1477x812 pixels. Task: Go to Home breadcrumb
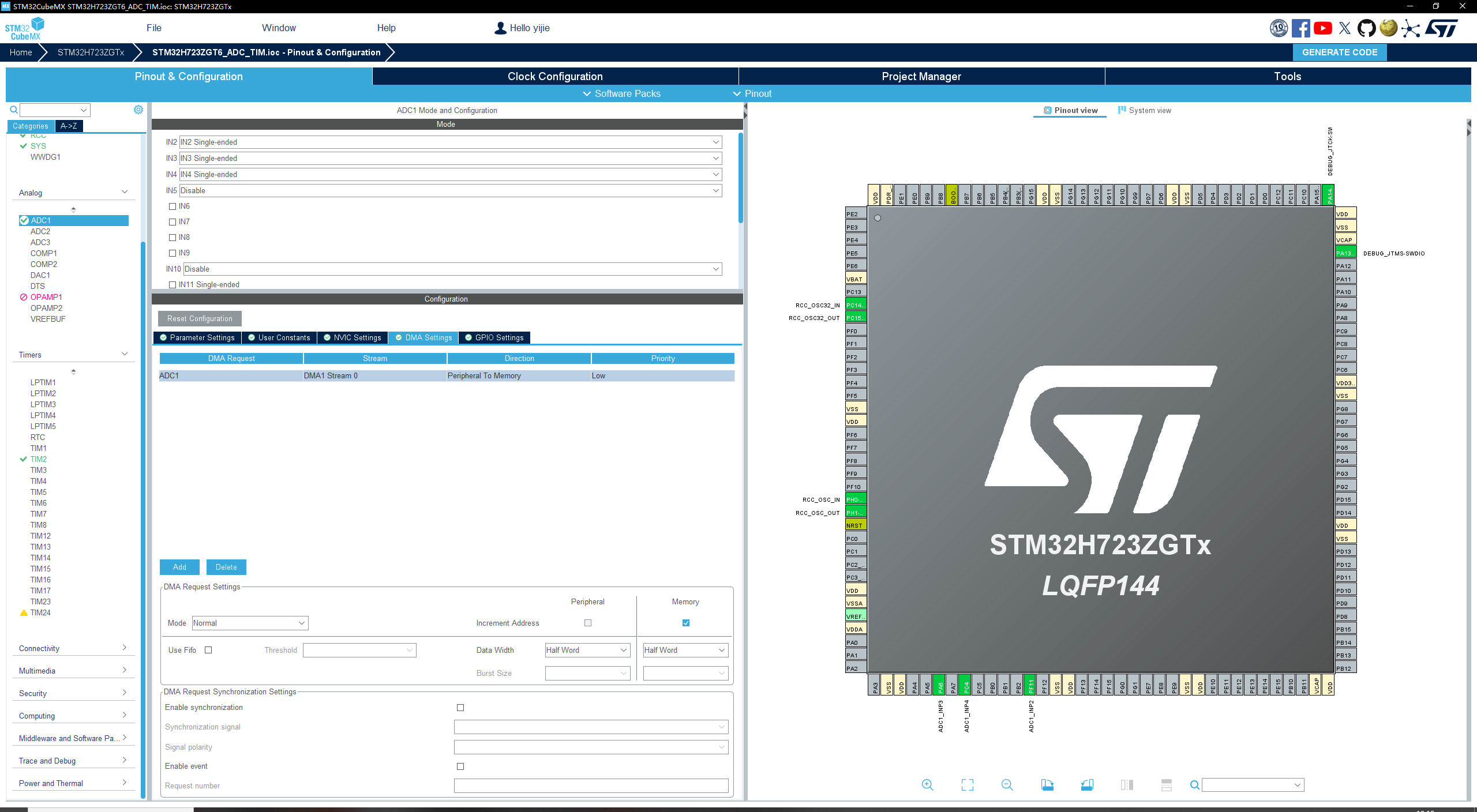pos(21,52)
